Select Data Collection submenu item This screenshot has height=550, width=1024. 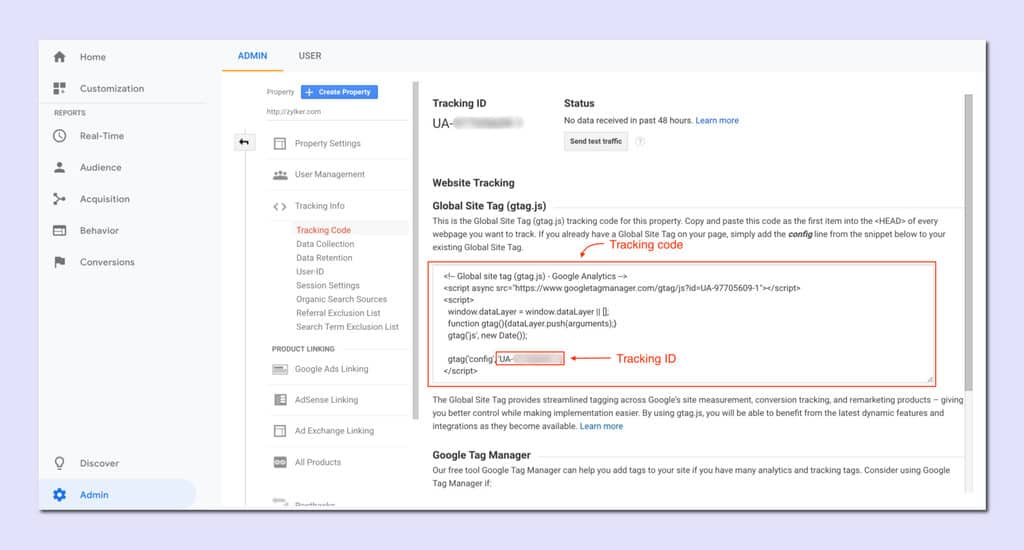point(325,244)
